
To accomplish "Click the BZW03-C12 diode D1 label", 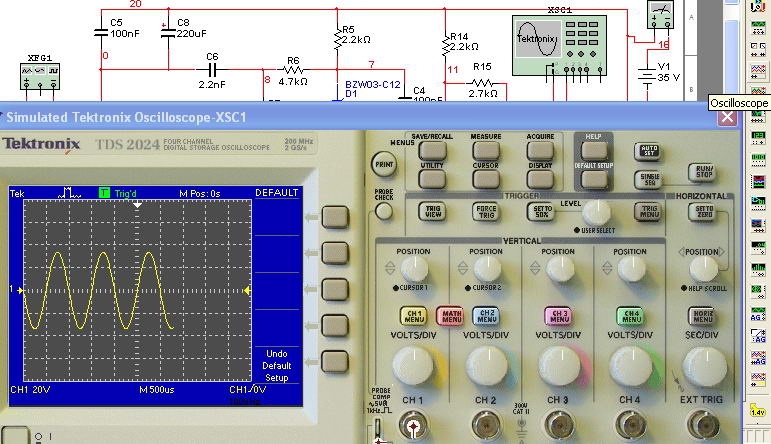I will pyautogui.click(x=372, y=89).
